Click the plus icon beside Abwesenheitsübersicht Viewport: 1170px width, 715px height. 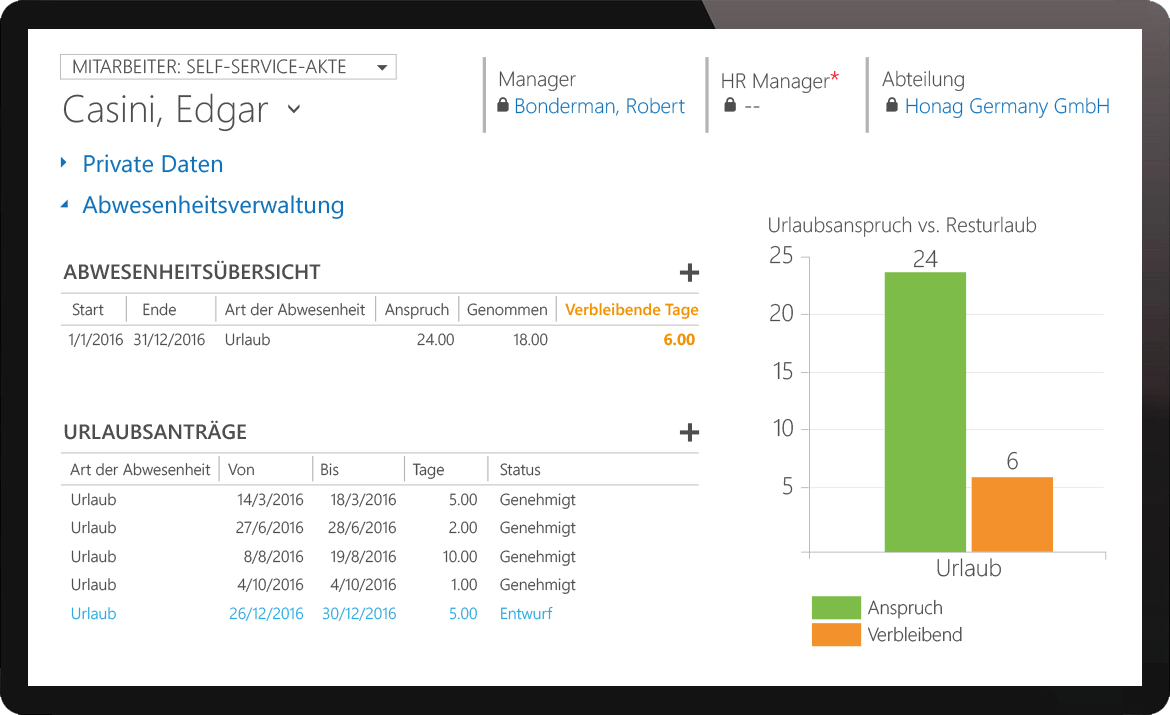(689, 273)
